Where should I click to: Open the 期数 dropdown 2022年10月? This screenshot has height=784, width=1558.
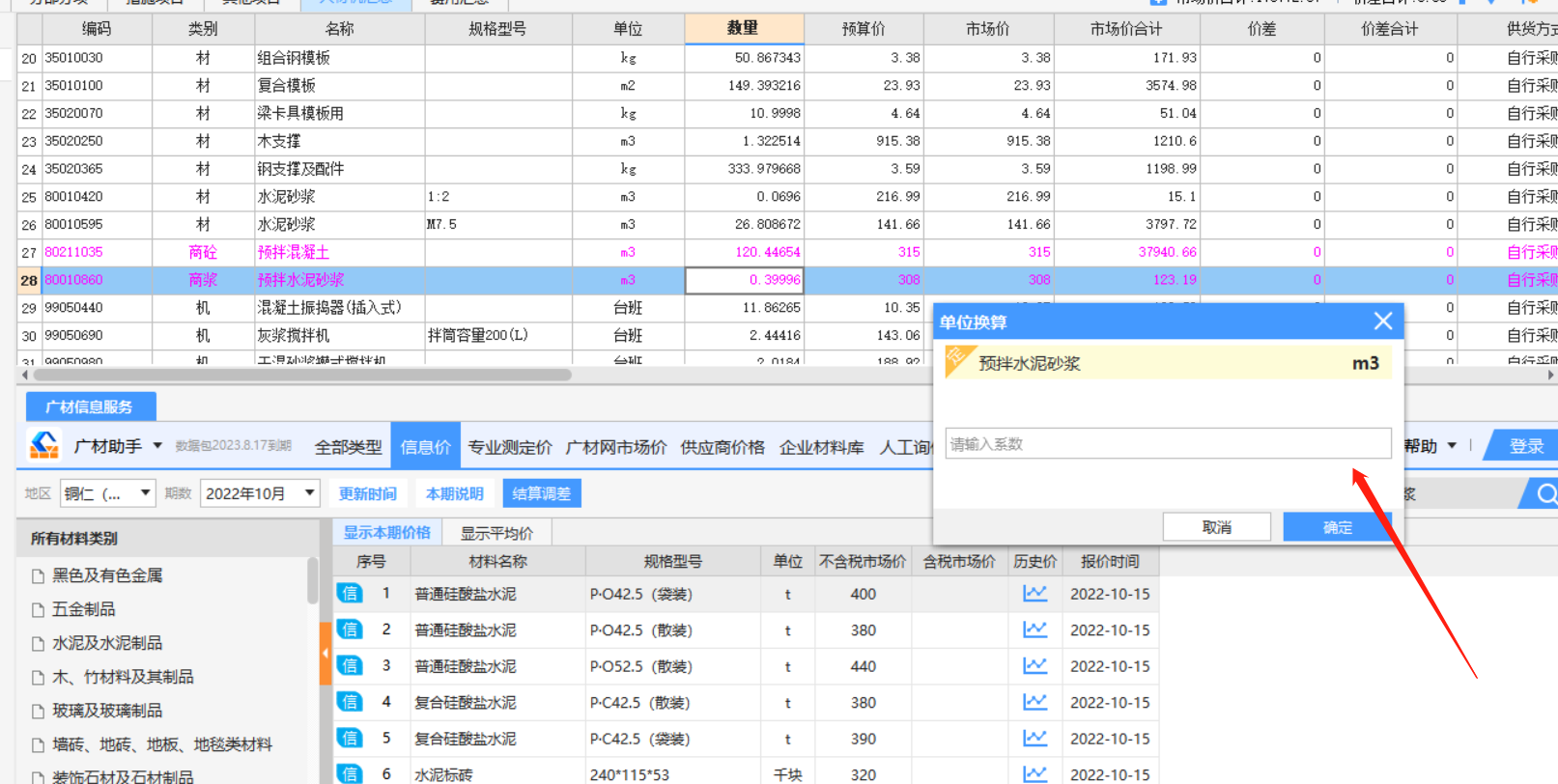pyautogui.click(x=260, y=493)
